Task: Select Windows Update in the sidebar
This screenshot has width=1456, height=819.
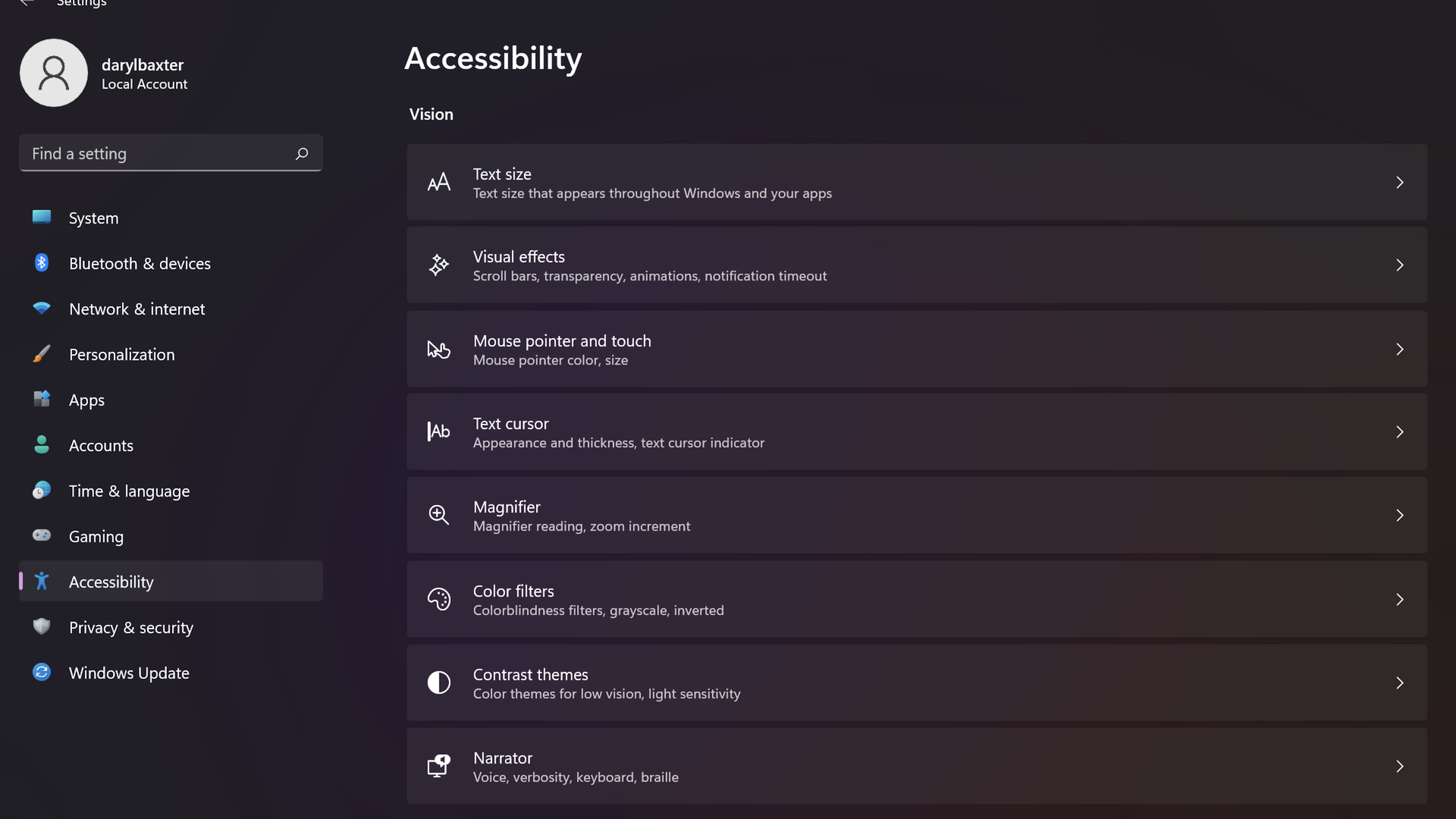Action: click(129, 673)
